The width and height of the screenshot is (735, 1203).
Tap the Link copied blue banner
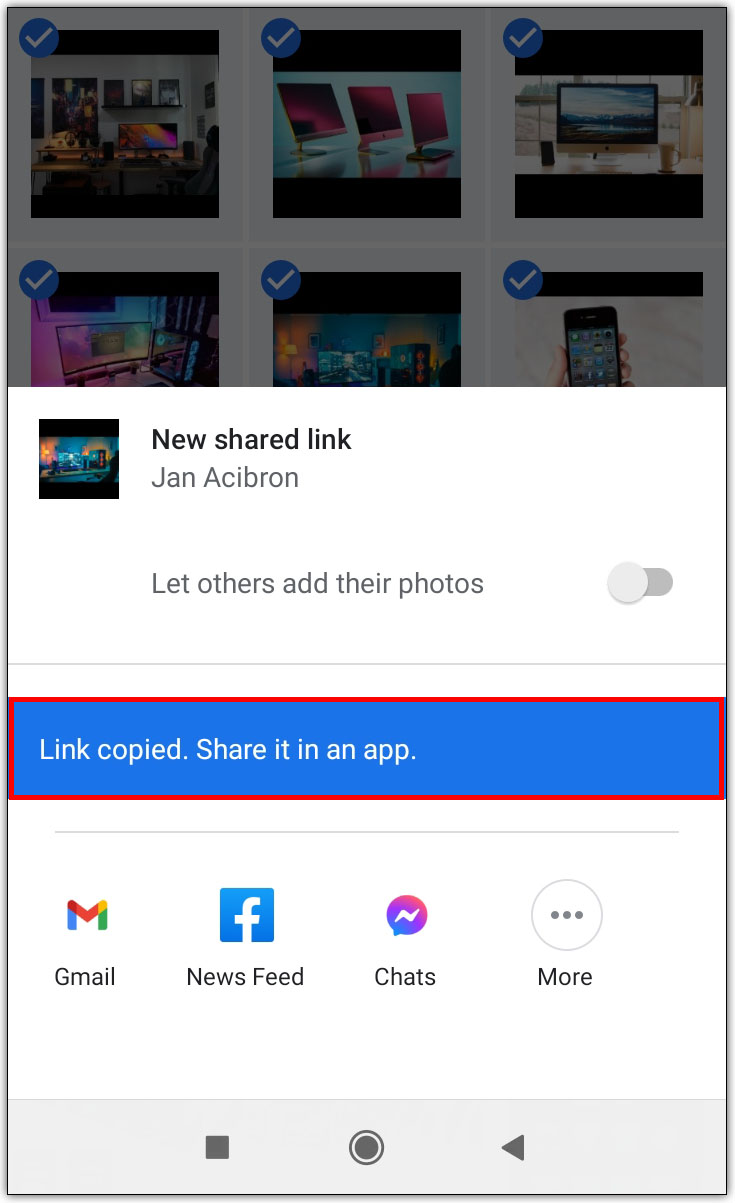point(366,749)
